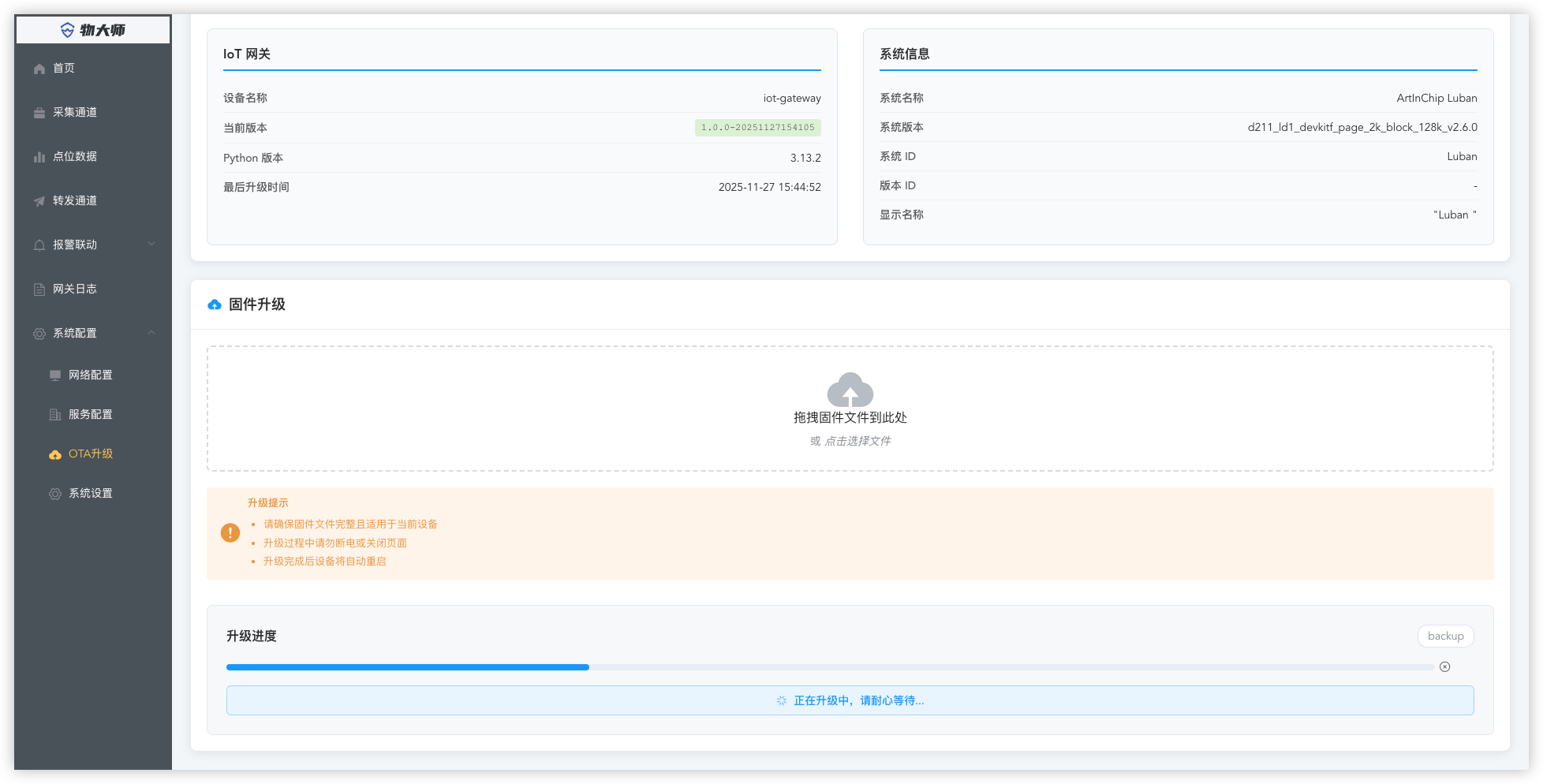Click the cloud upload icon in drop zone
Viewport: 1543px width, 784px height.
click(x=850, y=390)
